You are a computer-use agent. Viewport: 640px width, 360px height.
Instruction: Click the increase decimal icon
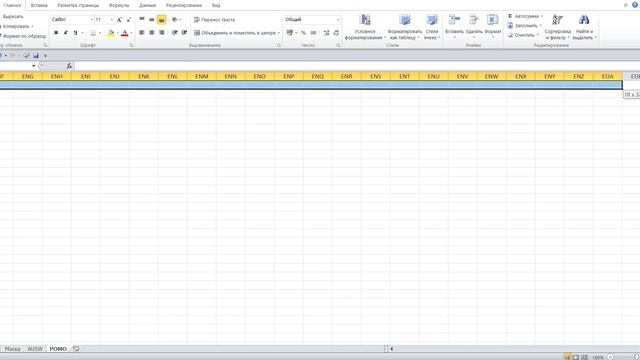(326, 33)
